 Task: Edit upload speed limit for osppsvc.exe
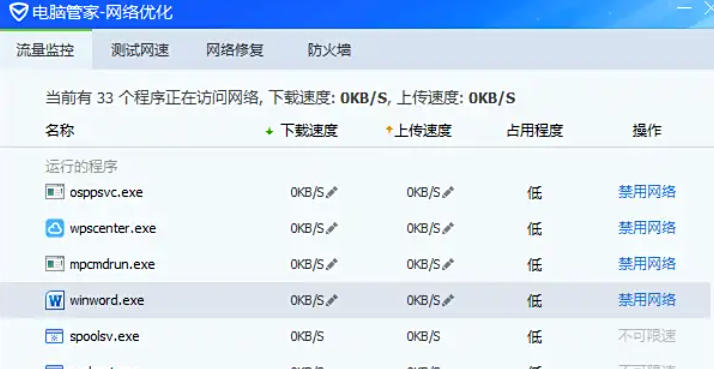pyautogui.click(x=448, y=192)
